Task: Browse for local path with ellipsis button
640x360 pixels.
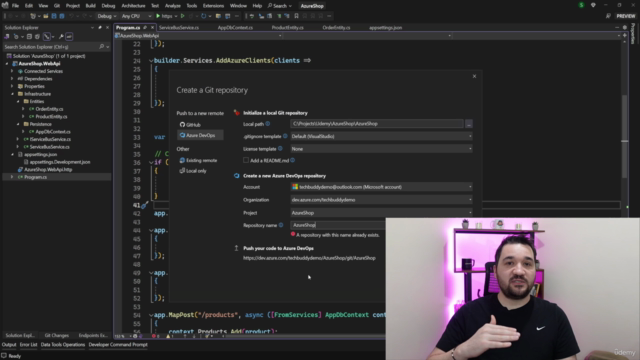Action: point(469,124)
